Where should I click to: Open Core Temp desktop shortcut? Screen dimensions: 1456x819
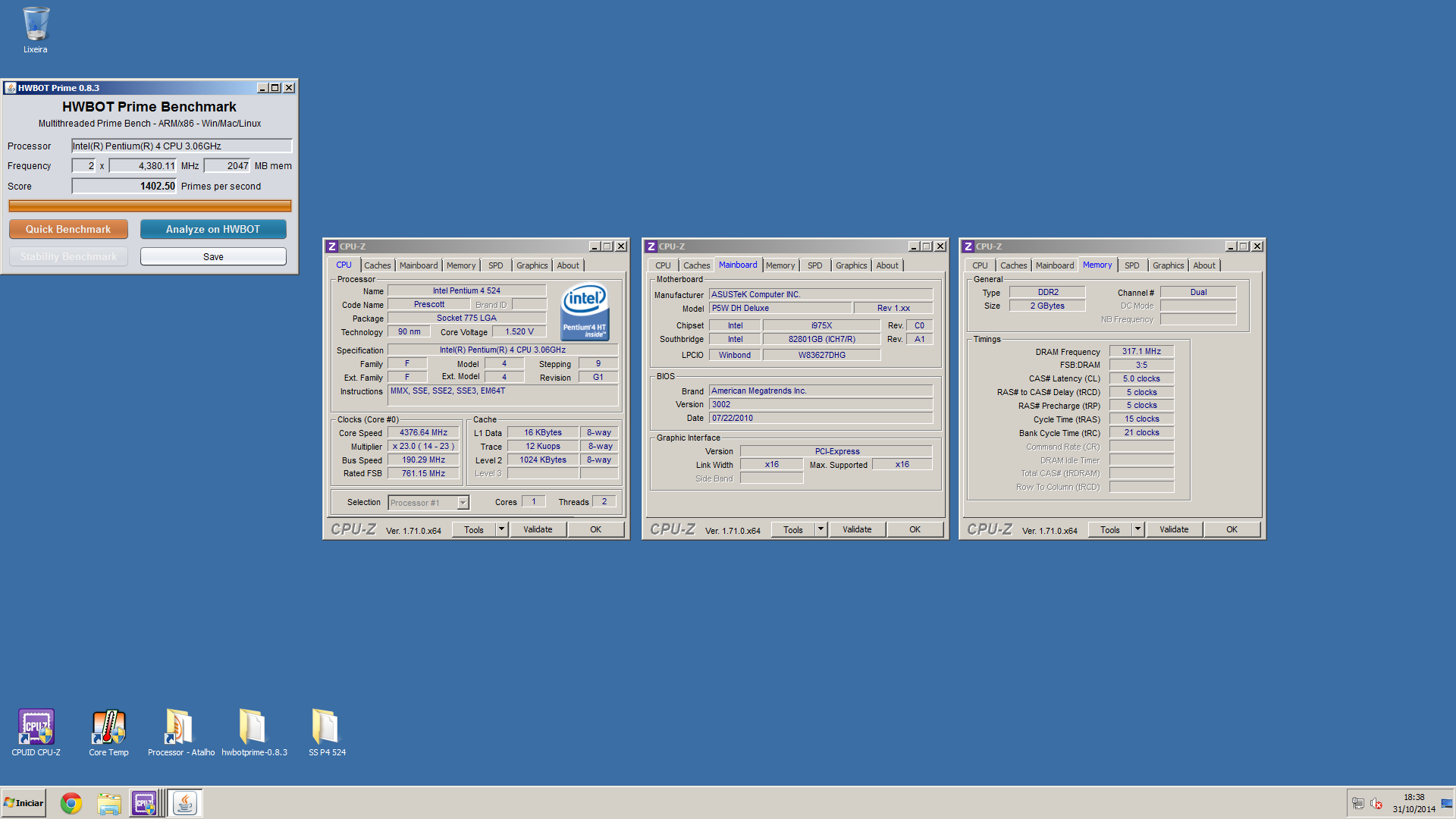click(x=108, y=733)
